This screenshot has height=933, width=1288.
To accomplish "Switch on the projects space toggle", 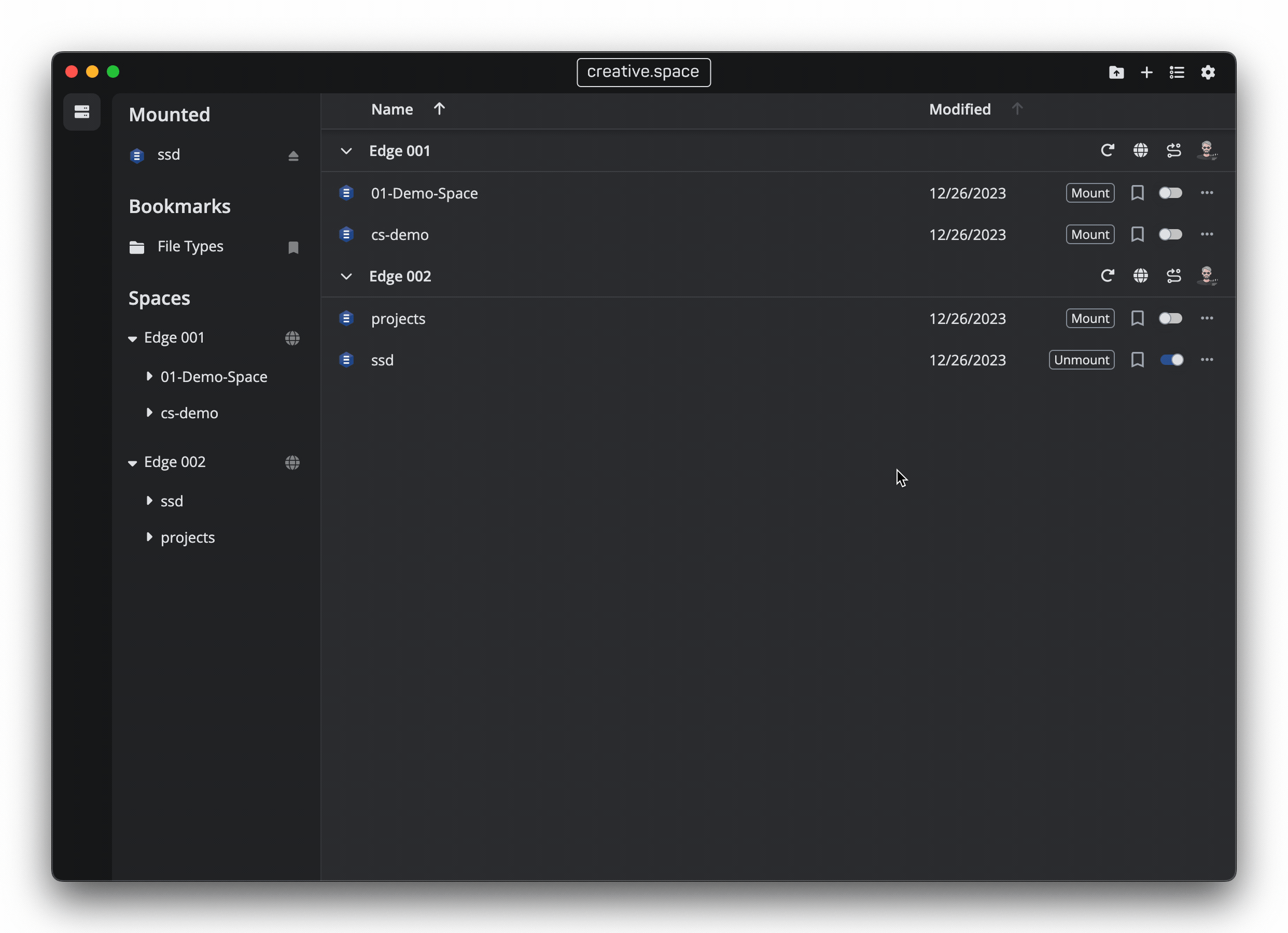I will [x=1170, y=319].
